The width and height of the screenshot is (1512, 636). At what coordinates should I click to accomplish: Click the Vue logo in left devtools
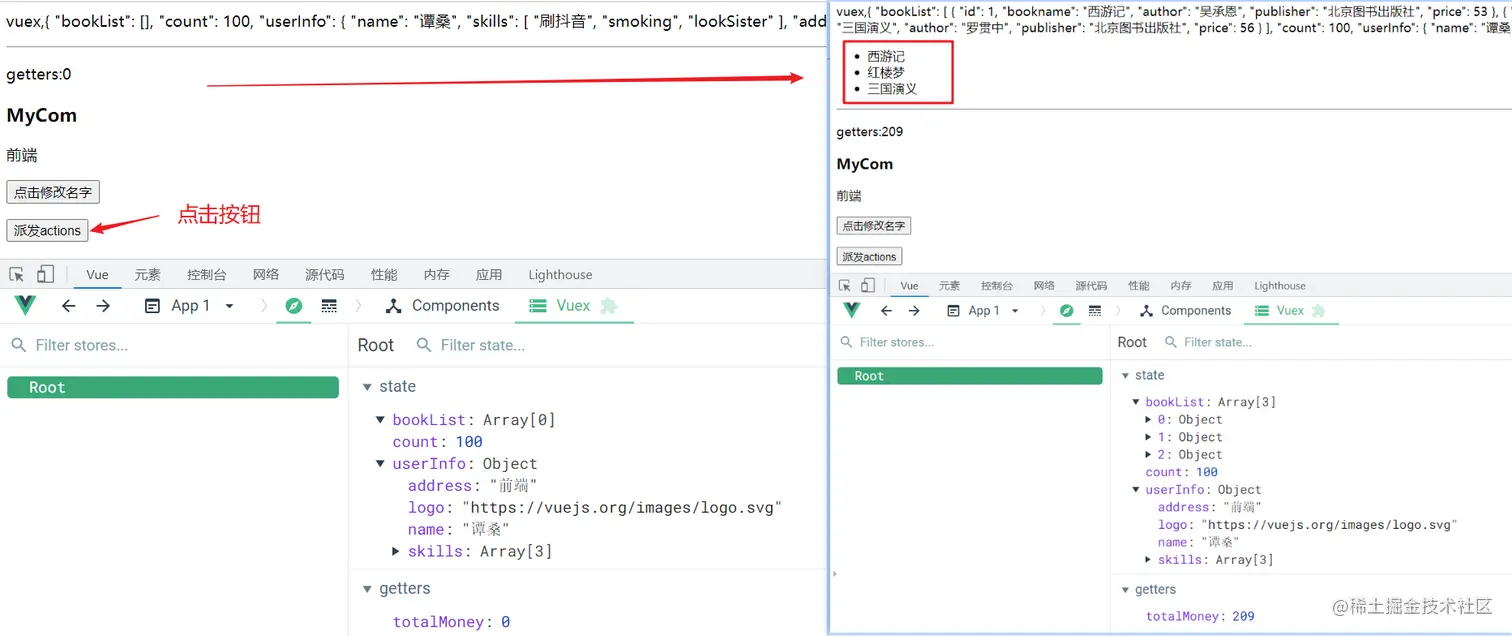(x=26, y=306)
